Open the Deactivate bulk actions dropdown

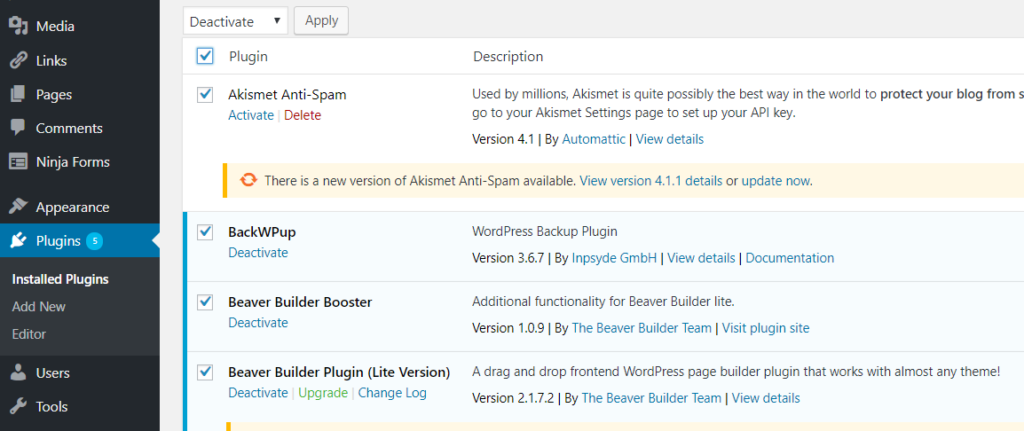[x=236, y=21]
